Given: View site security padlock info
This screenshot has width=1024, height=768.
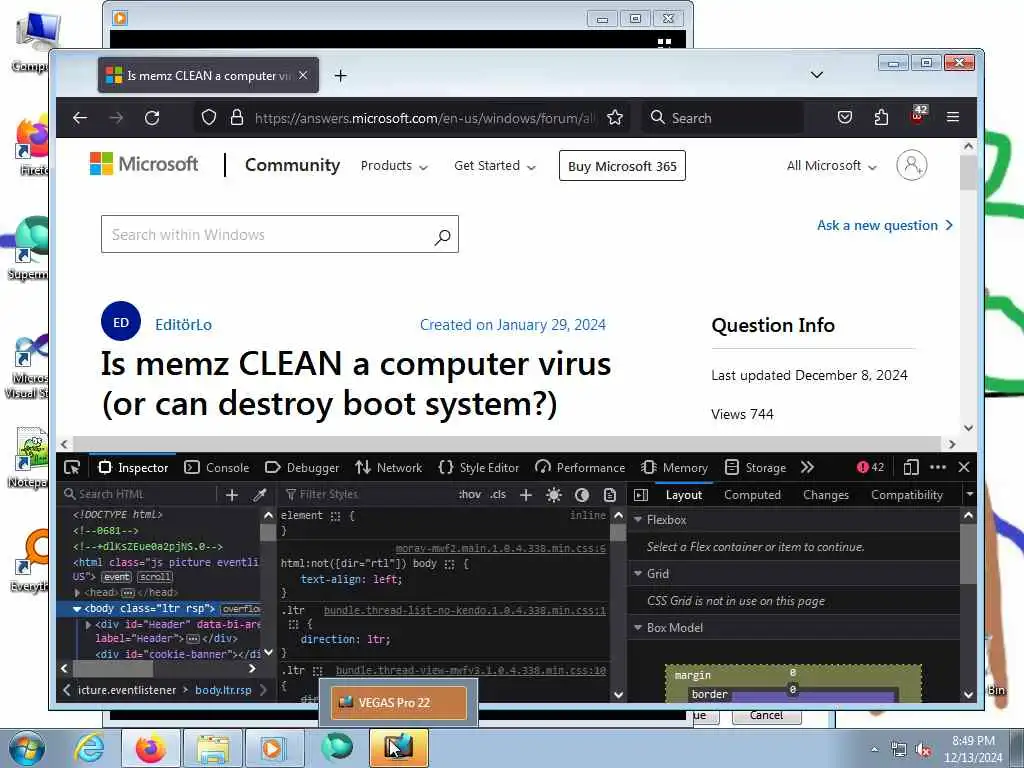Looking at the screenshot, I should tap(237, 118).
